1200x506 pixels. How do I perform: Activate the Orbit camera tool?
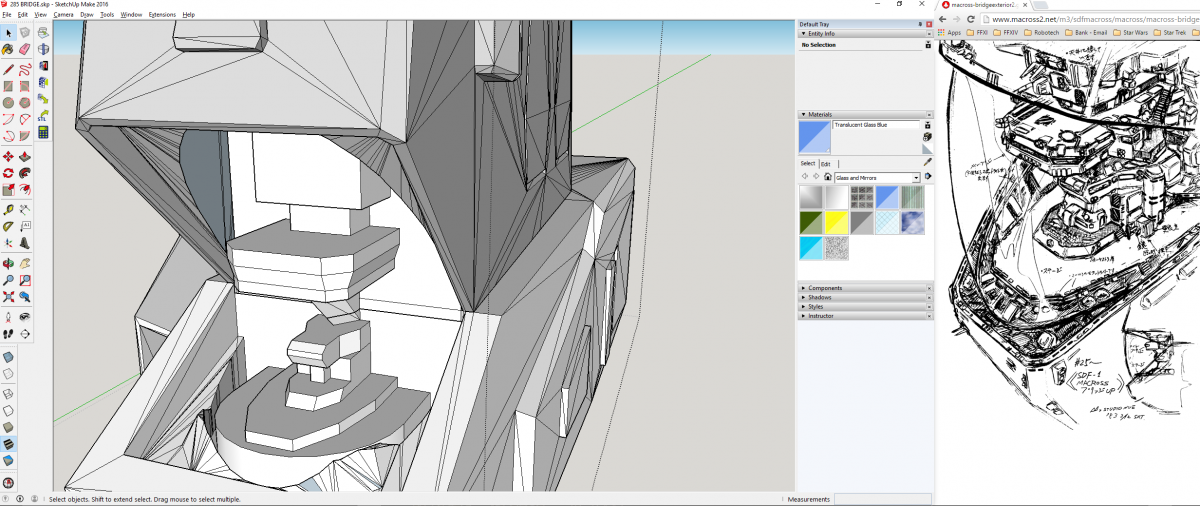click(x=8, y=263)
